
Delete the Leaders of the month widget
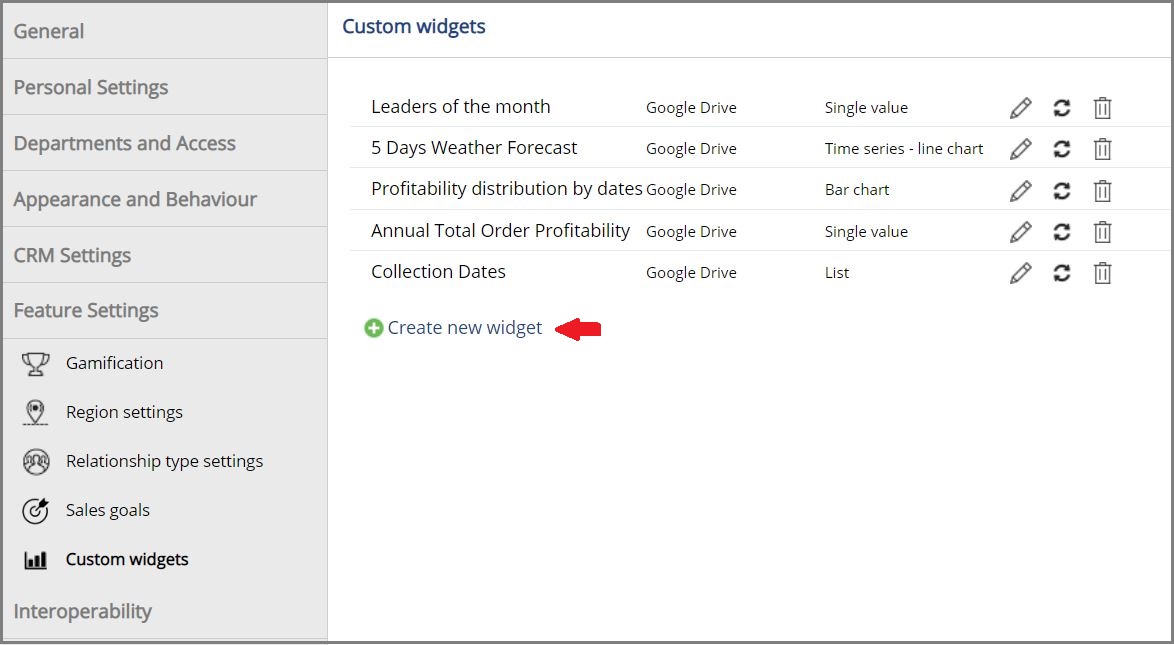[x=1102, y=108]
